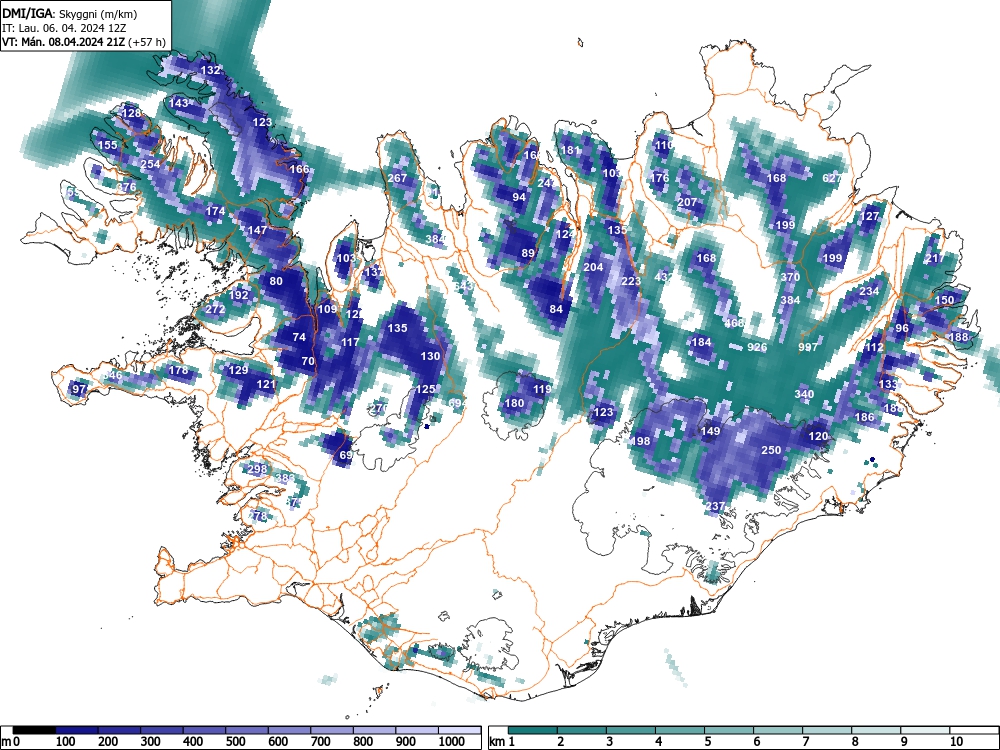Image resolution: width=1000 pixels, height=750 pixels.
Task: Click the visibility value 119
Action: tap(542, 389)
